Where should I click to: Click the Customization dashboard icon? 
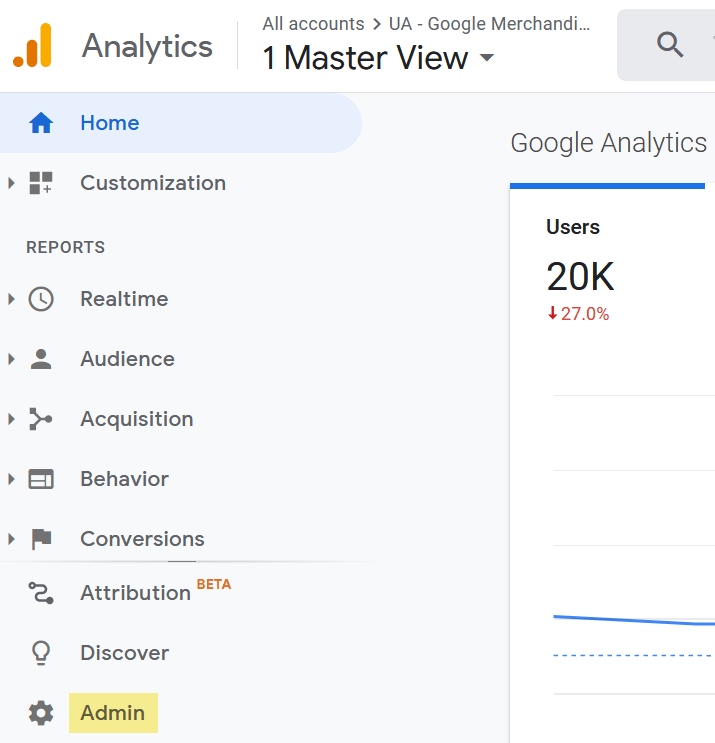point(41,183)
